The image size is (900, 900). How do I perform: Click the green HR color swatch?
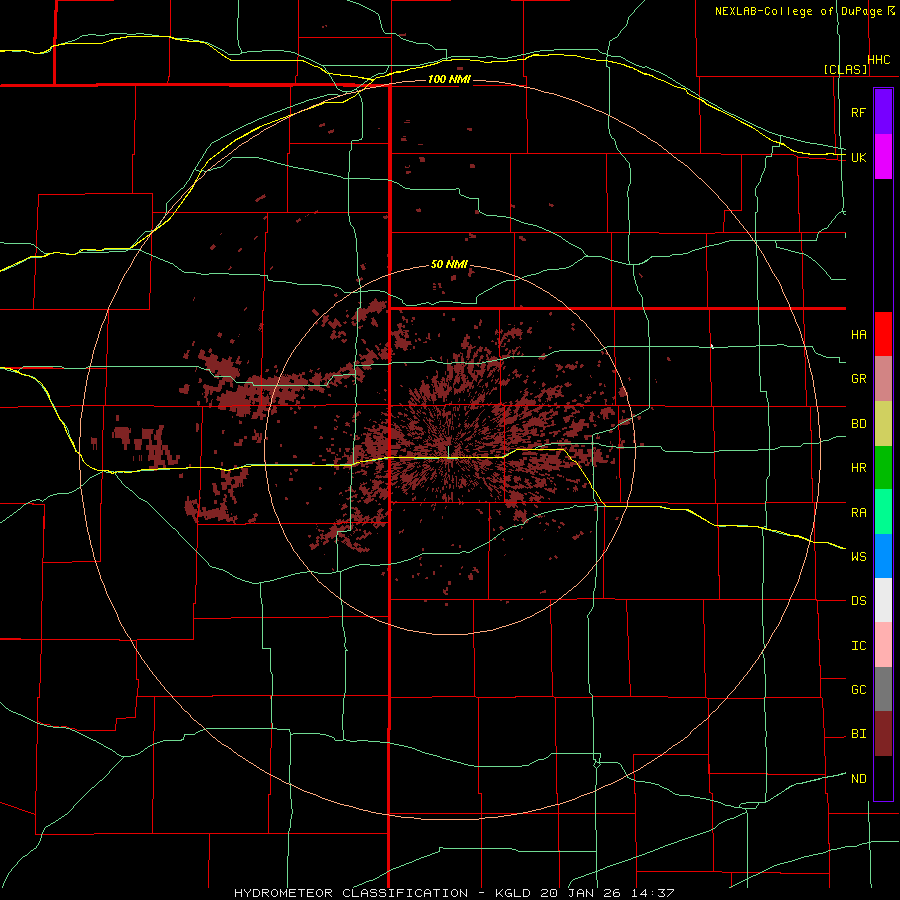tap(883, 468)
